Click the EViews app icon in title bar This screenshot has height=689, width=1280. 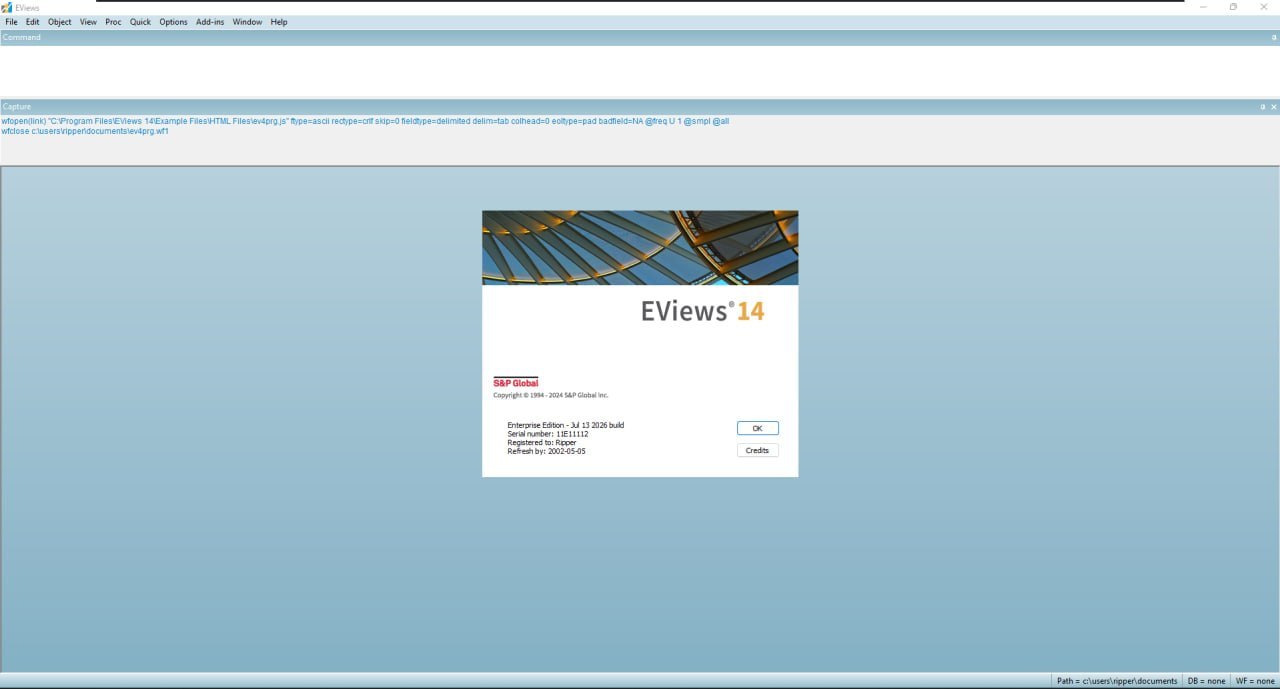coord(7,7)
